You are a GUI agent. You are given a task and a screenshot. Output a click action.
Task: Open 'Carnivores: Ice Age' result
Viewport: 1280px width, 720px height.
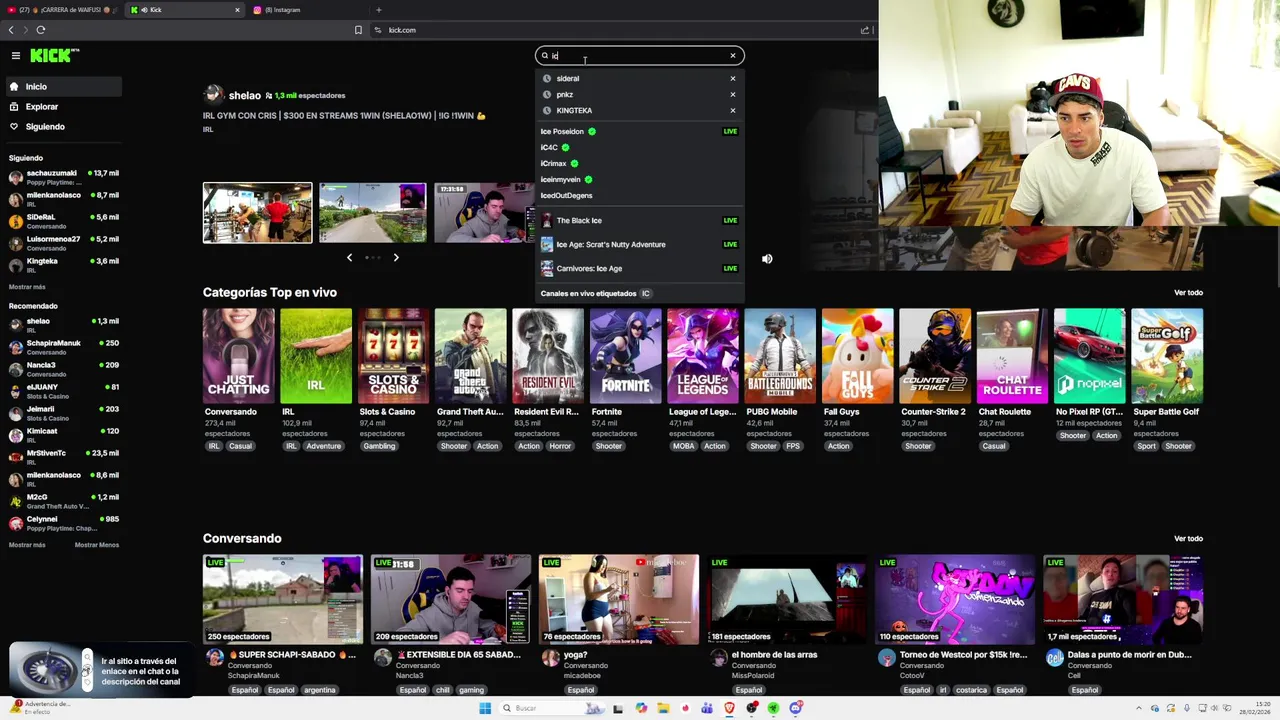(640, 268)
